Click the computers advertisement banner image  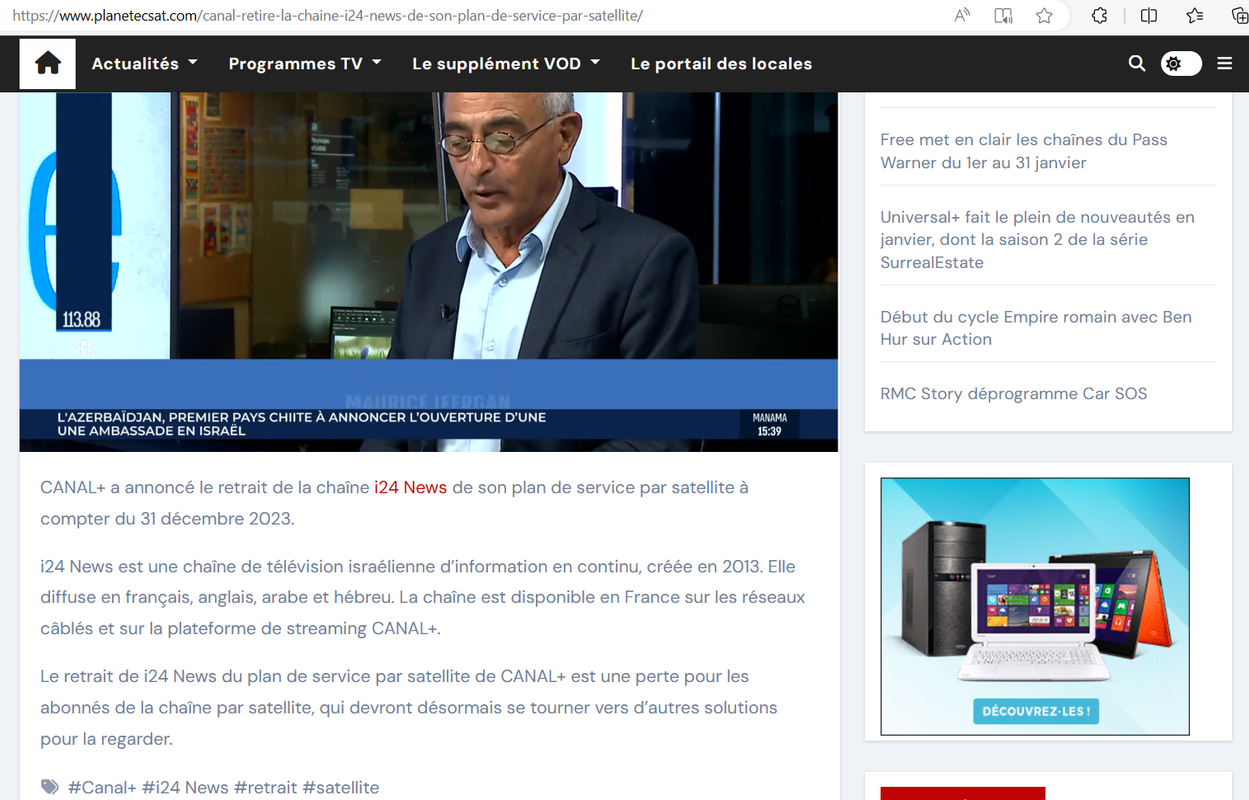(x=1035, y=606)
